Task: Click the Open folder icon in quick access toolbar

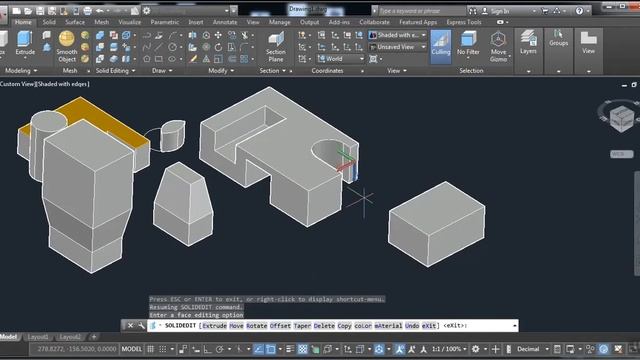Action: point(28,11)
